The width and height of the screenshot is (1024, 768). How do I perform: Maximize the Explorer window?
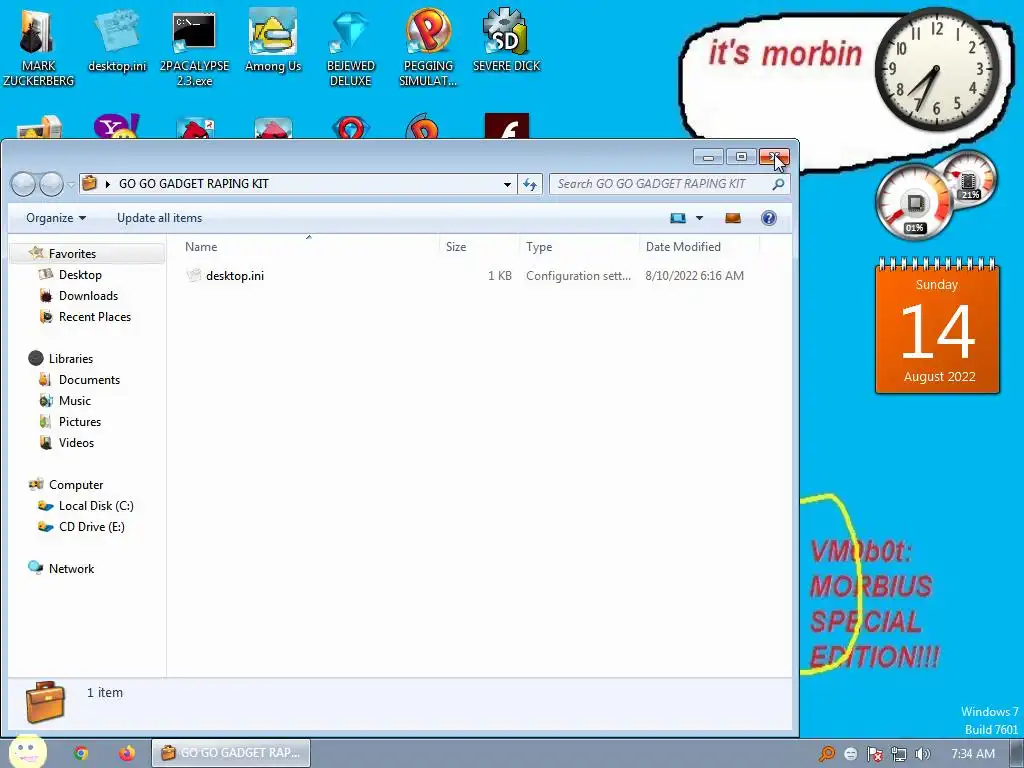pos(741,157)
